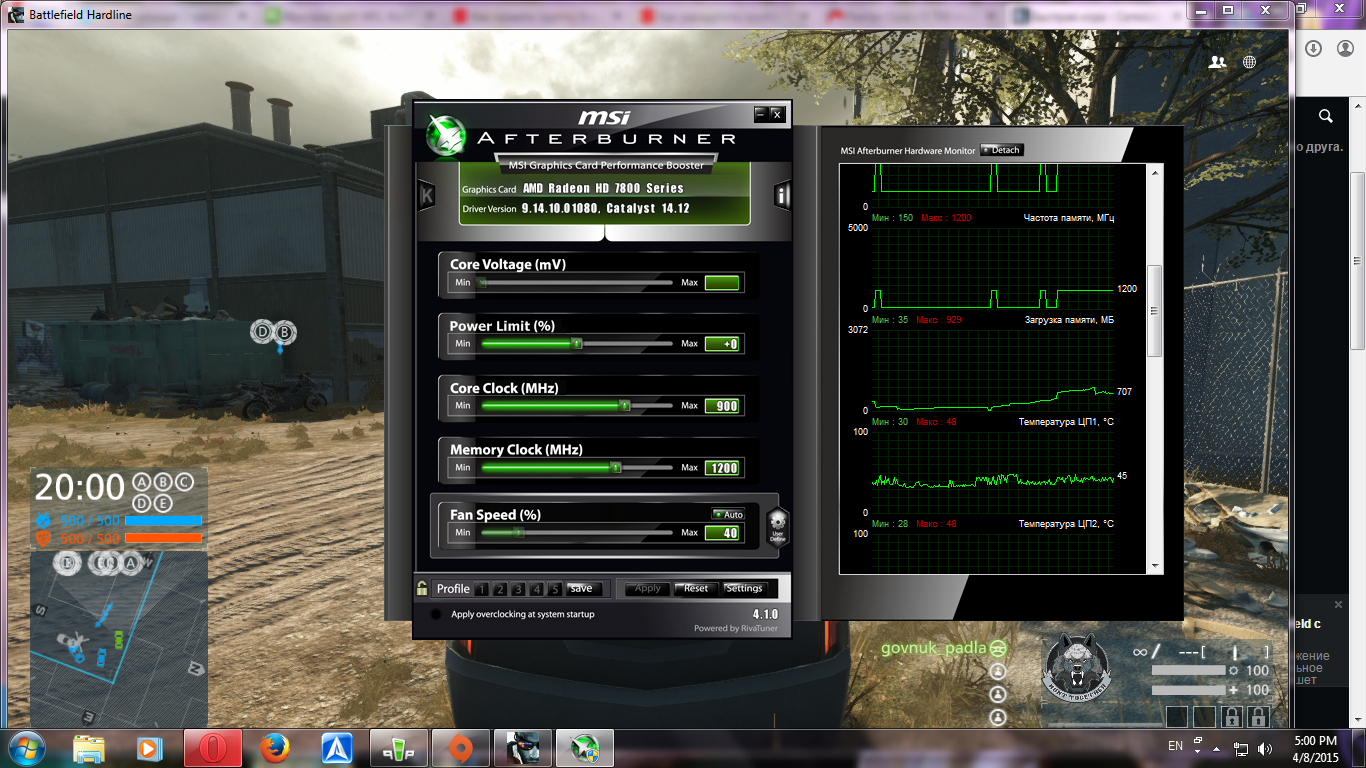
Task: Open the User Define fan gear icon
Action: (x=777, y=525)
